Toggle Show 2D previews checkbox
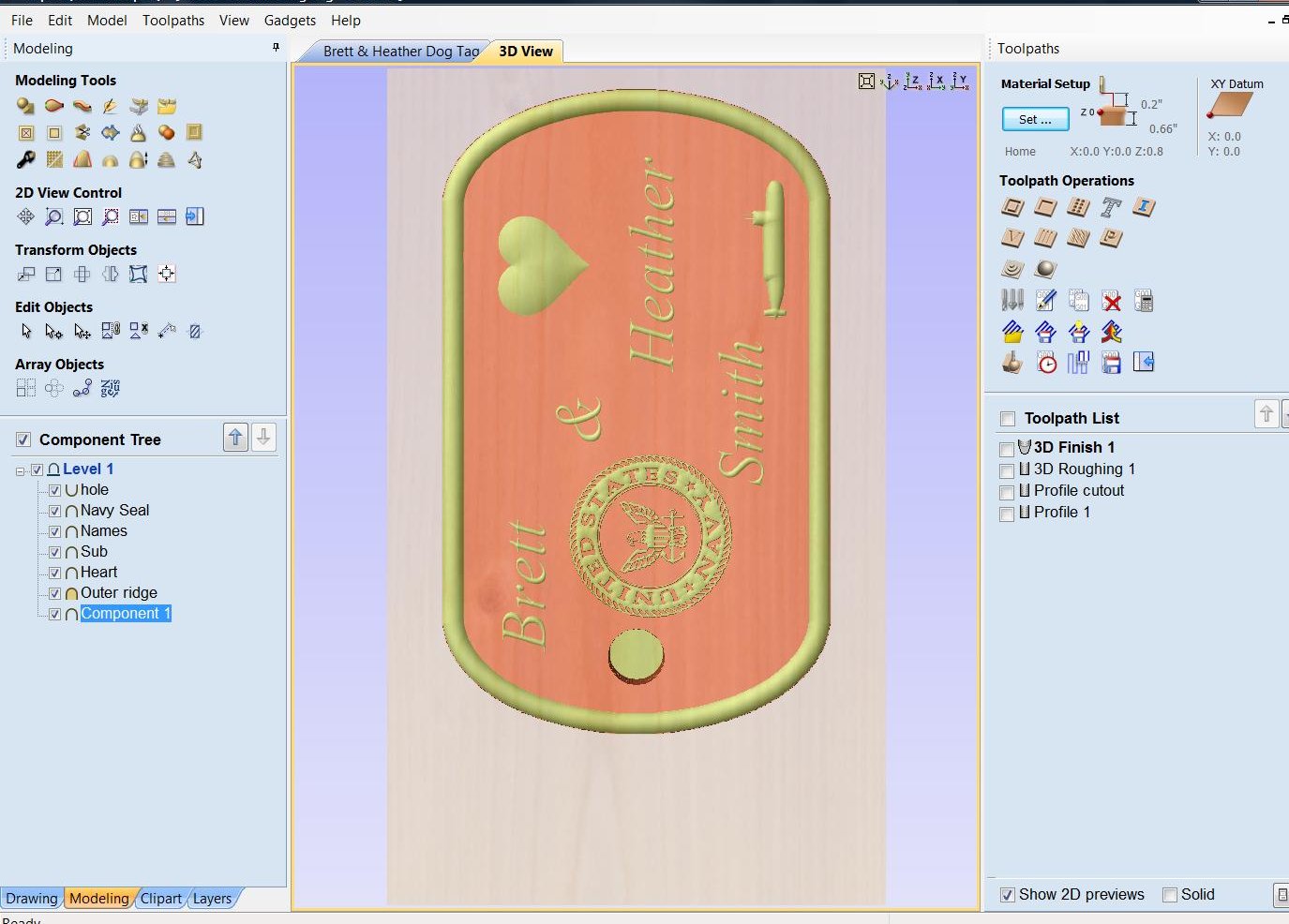The height and width of the screenshot is (924, 1289). pyautogui.click(x=1007, y=895)
